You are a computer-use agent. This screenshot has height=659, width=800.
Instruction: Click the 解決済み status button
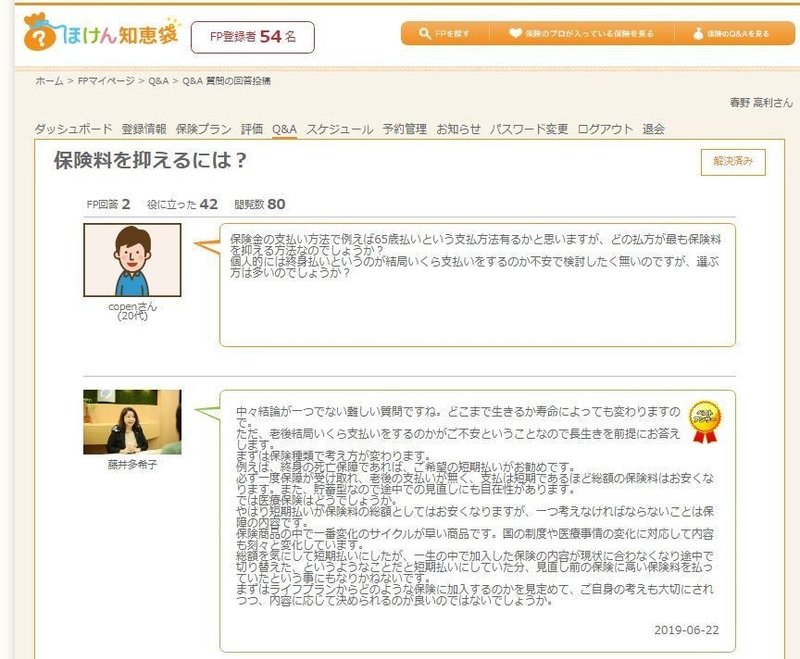click(733, 162)
